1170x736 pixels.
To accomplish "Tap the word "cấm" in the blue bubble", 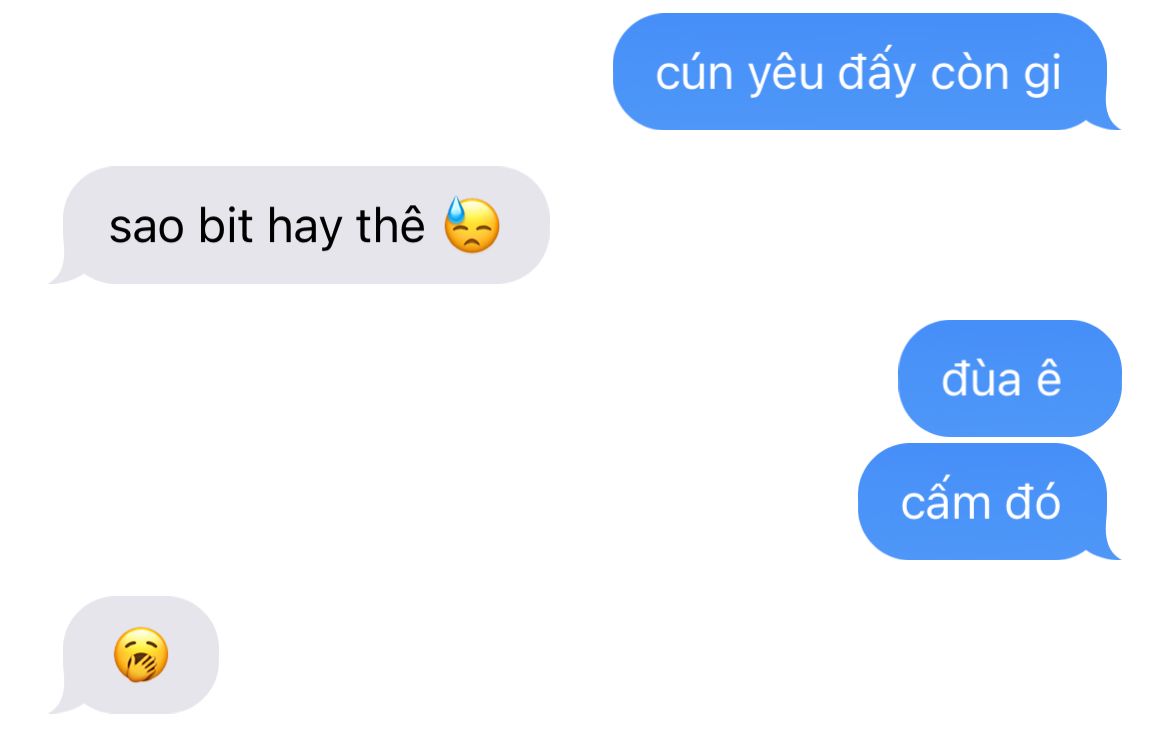I will [x=945, y=500].
